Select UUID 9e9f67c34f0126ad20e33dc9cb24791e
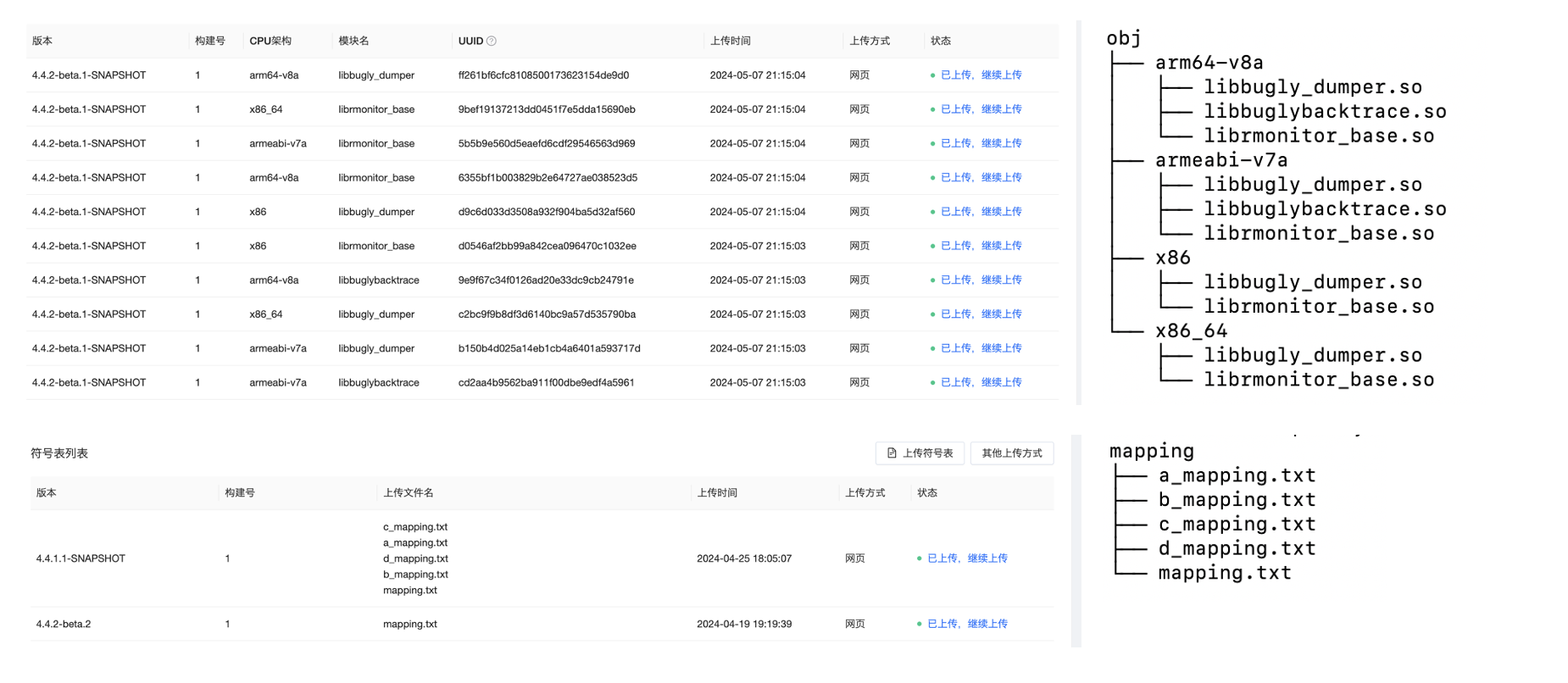Viewport: 1568px width, 683px height. tap(546, 280)
